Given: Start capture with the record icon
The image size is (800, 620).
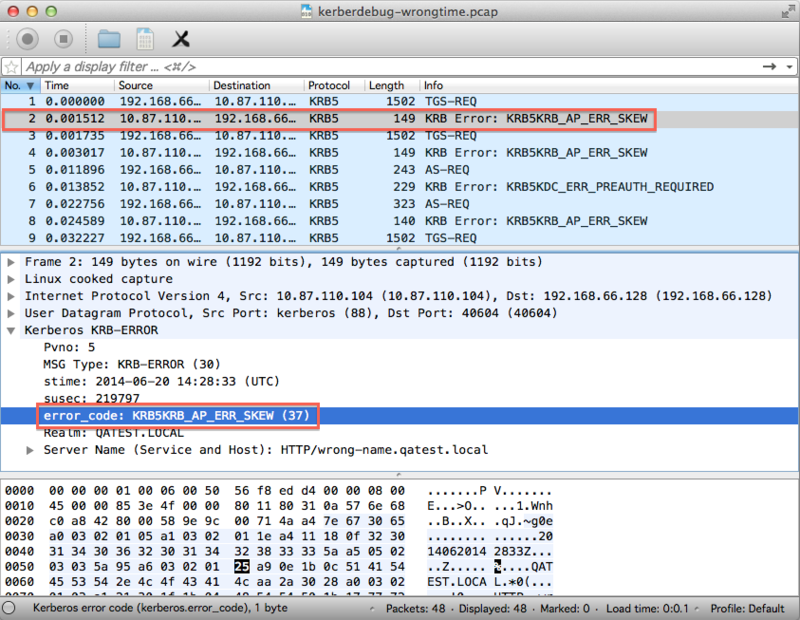Looking at the screenshot, I should tap(28, 39).
